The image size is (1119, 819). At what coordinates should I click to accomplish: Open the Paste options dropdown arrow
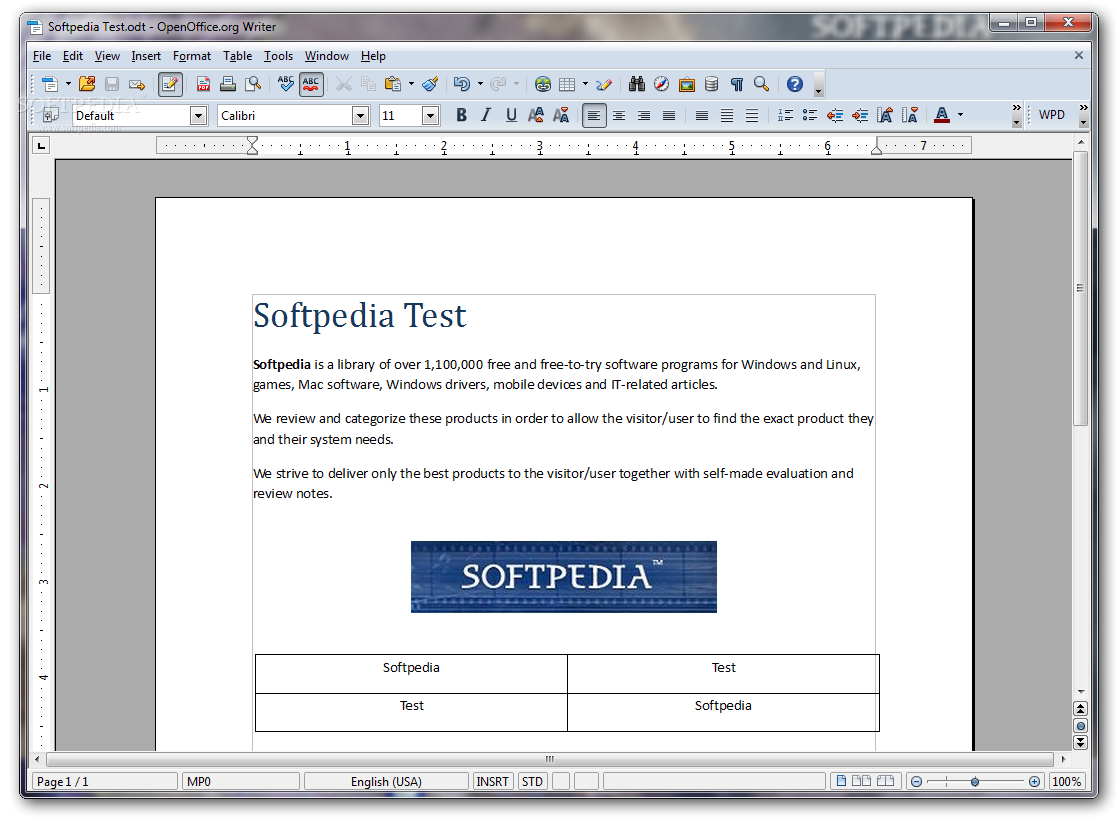411,84
